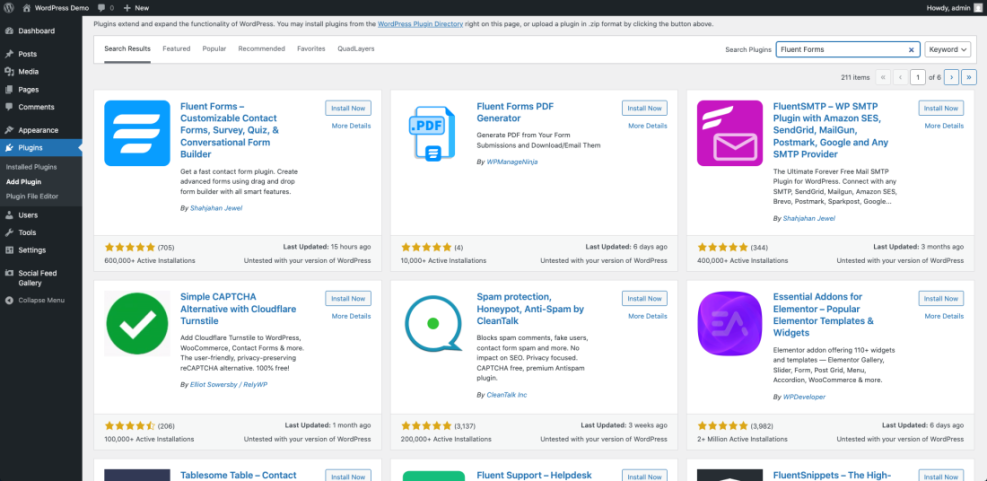The height and width of the screenshot is (481, 987).
Task: Collapse the admin sidebar menu
Action: (x=40, y=300)
